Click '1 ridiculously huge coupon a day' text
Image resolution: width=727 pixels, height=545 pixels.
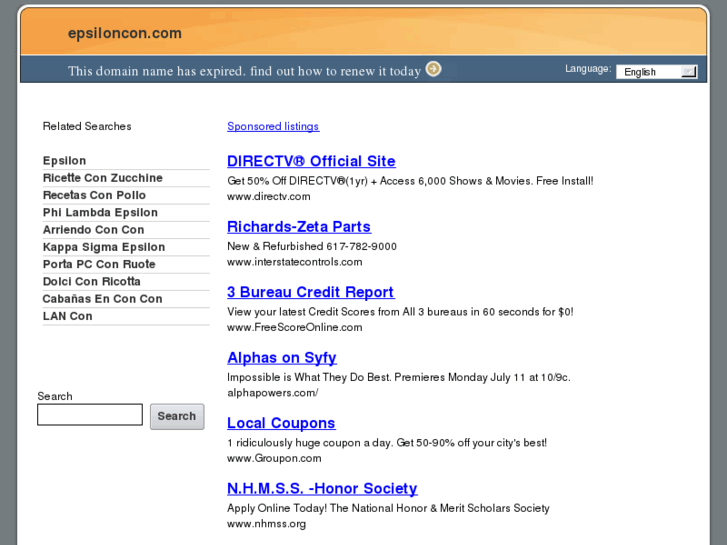click(x=387, y=442)
